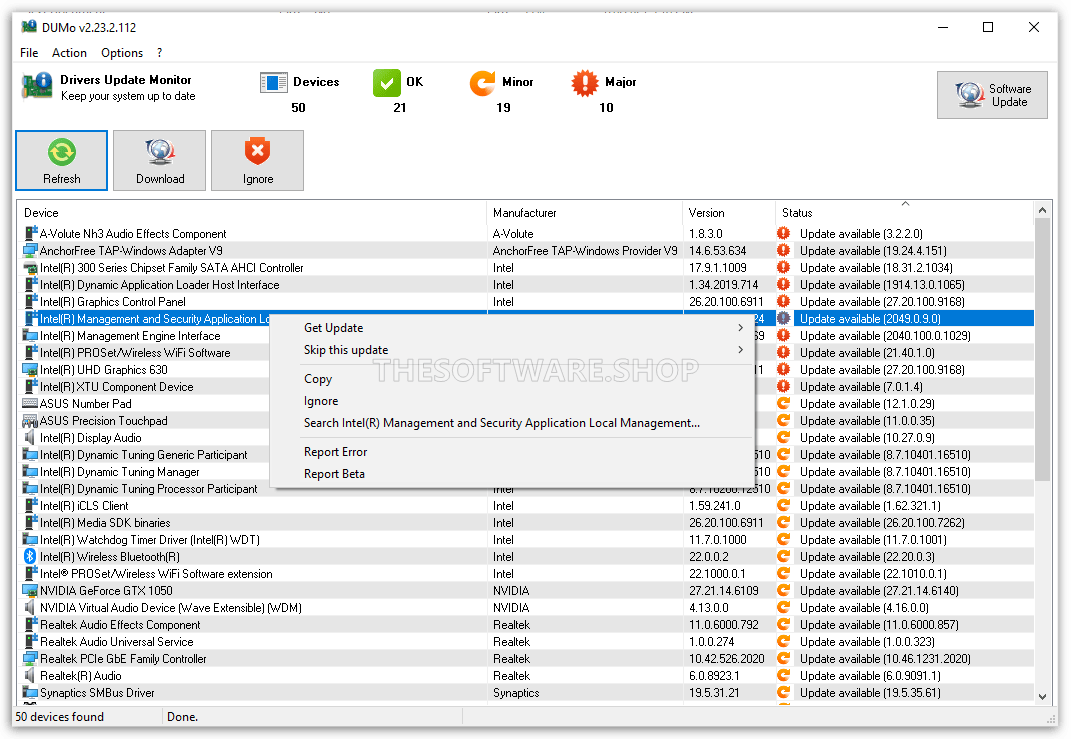1071x739 pixels.
Task: Click status text Update available (21.40.1.0)
Action: [x=867, y=352]
